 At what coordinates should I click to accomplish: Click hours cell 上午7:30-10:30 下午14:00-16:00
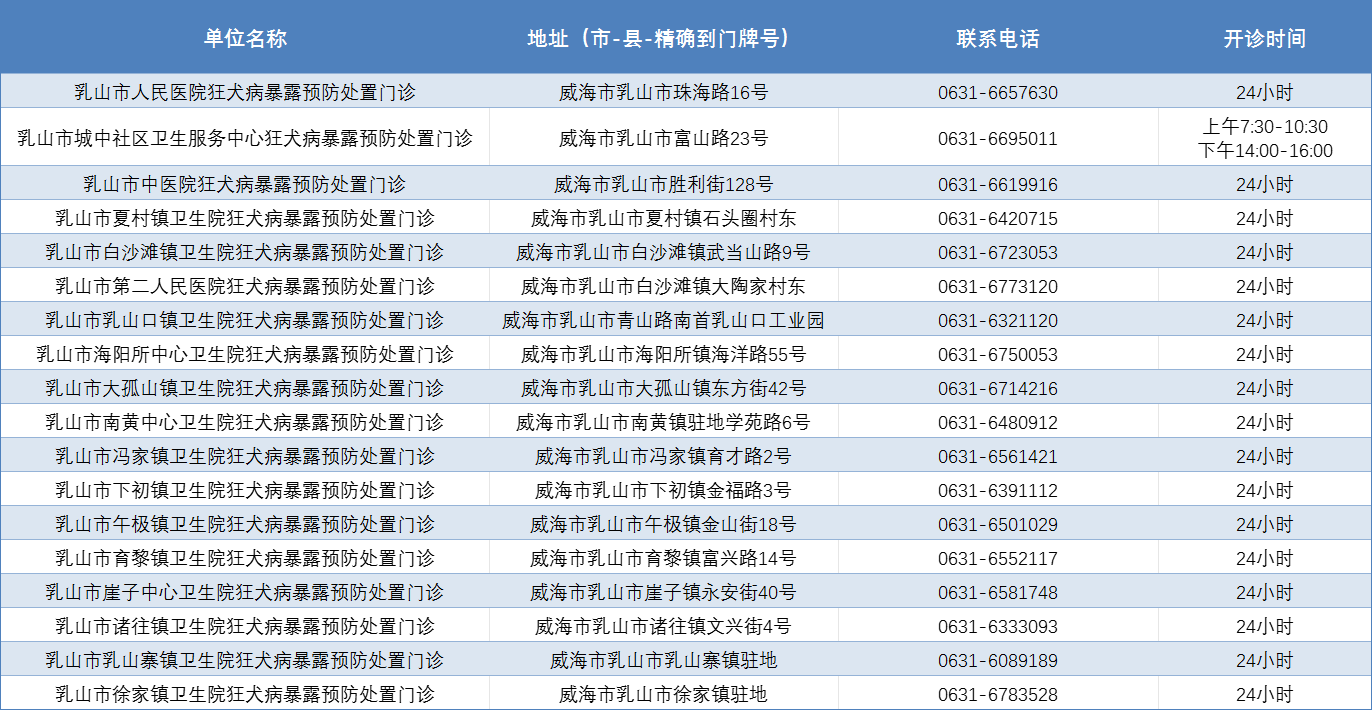pos(1264,138)
